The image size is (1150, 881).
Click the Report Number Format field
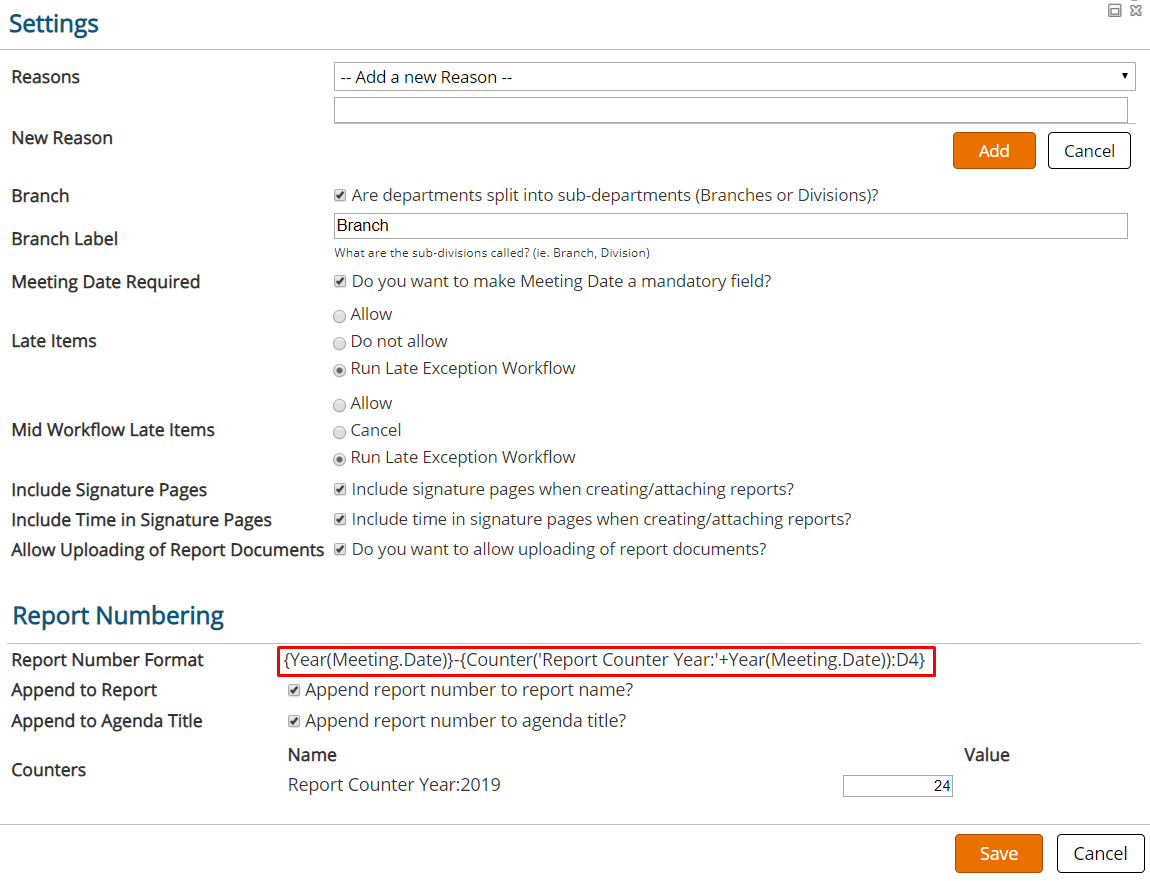click(607, 661)
